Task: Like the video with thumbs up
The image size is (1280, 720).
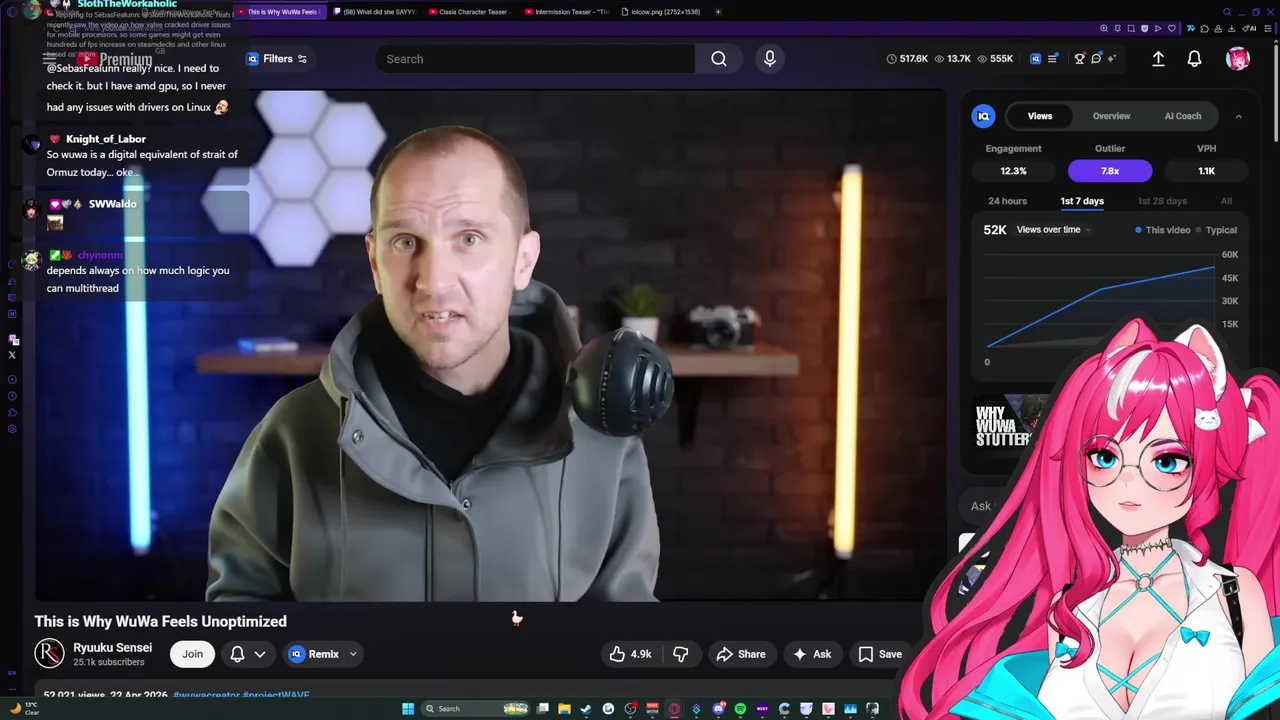Action: (617, 654)
